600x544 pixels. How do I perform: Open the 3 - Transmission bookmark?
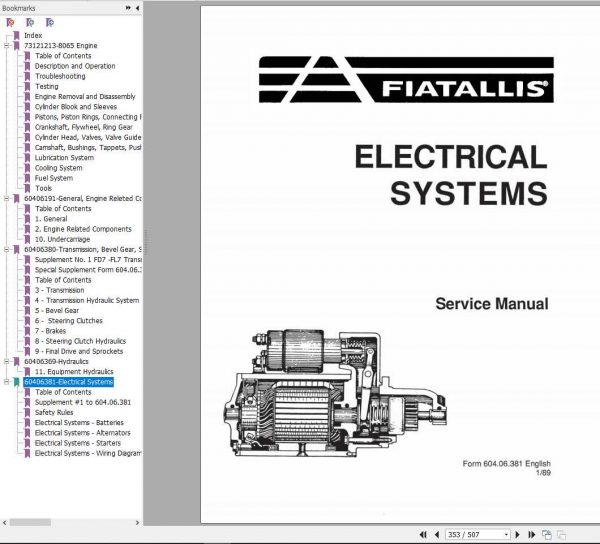click(x=59, y=290)
